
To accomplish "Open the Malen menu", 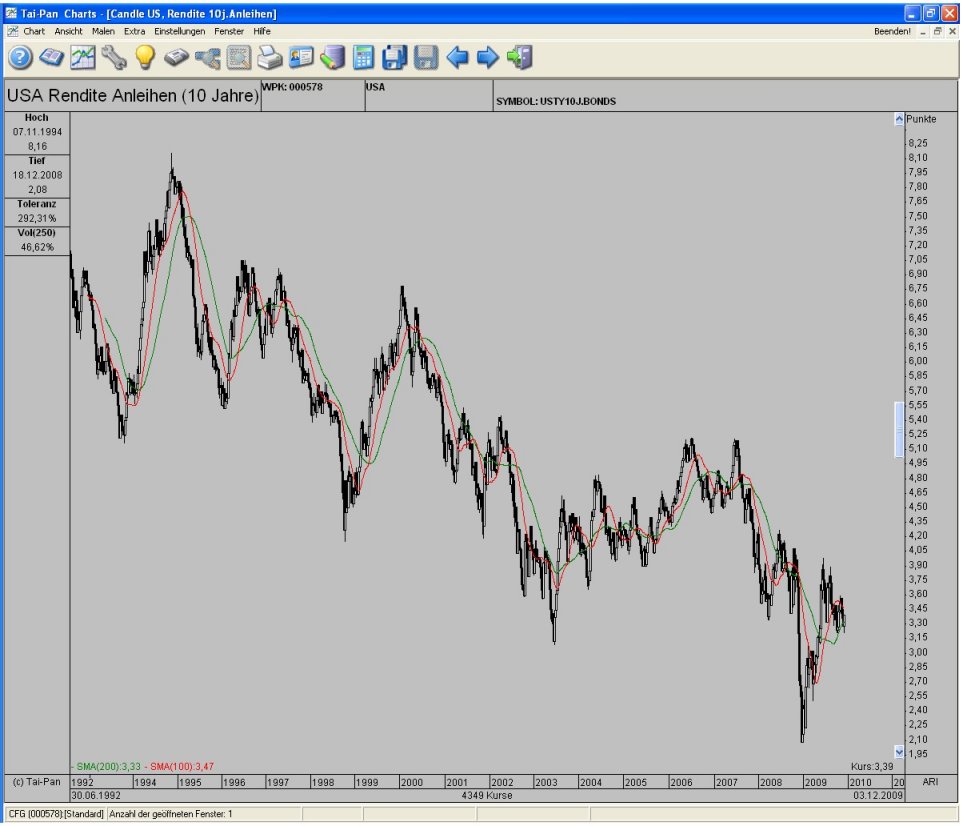I will tap(103, 31).
